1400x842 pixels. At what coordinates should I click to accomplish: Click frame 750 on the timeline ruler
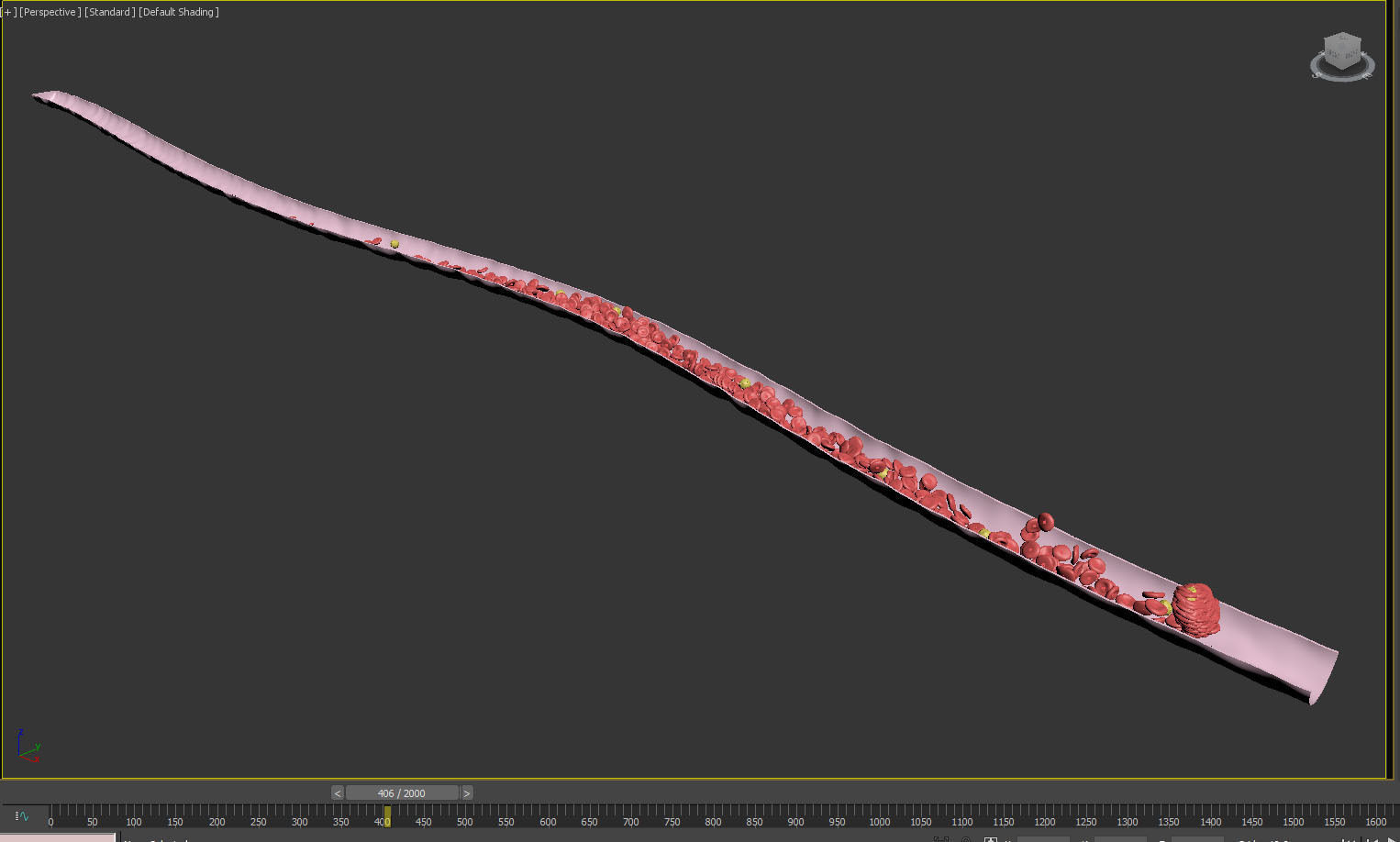point(672,822)
